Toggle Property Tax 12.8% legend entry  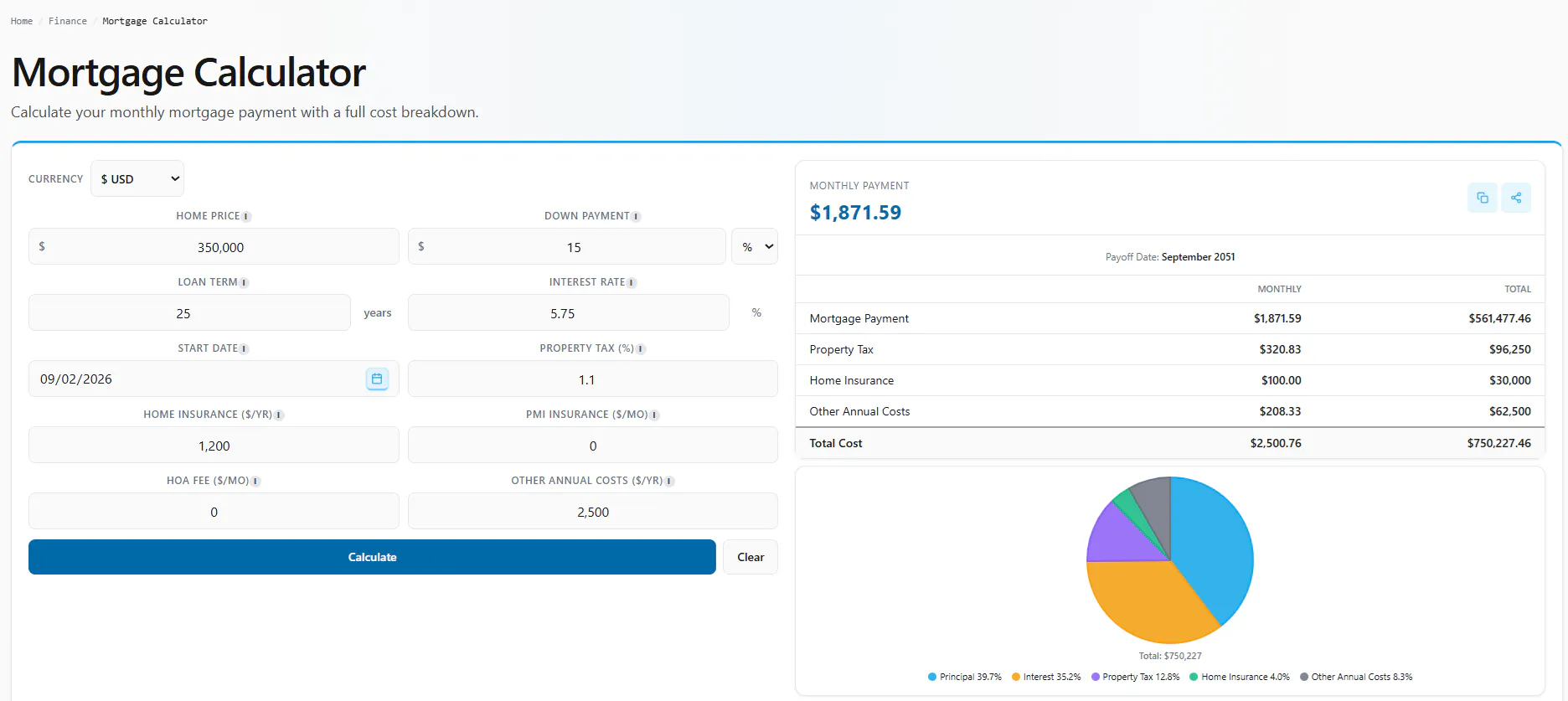[1136, 677]
